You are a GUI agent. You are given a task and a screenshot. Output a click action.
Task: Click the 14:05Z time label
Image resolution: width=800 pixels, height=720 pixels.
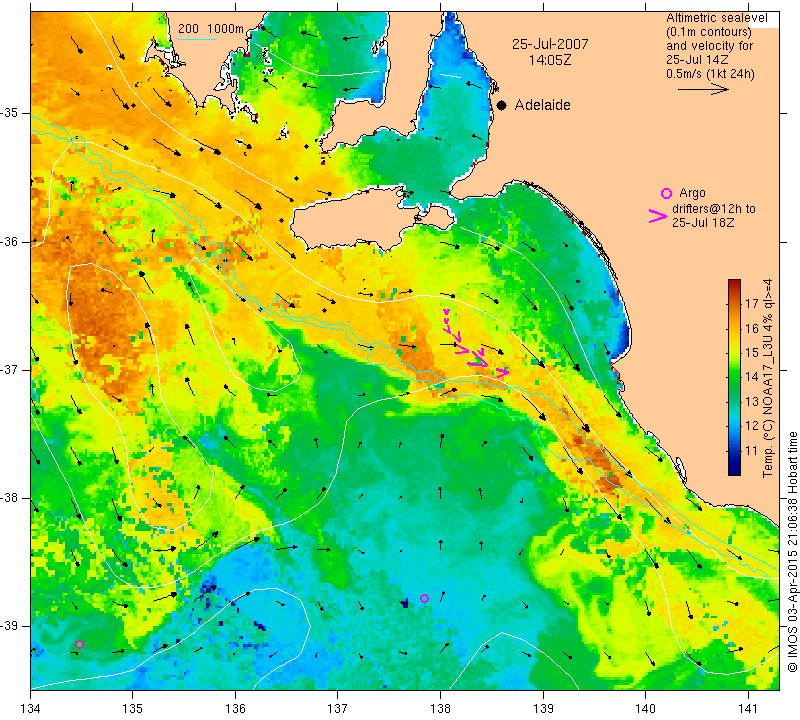click(549, 60)
